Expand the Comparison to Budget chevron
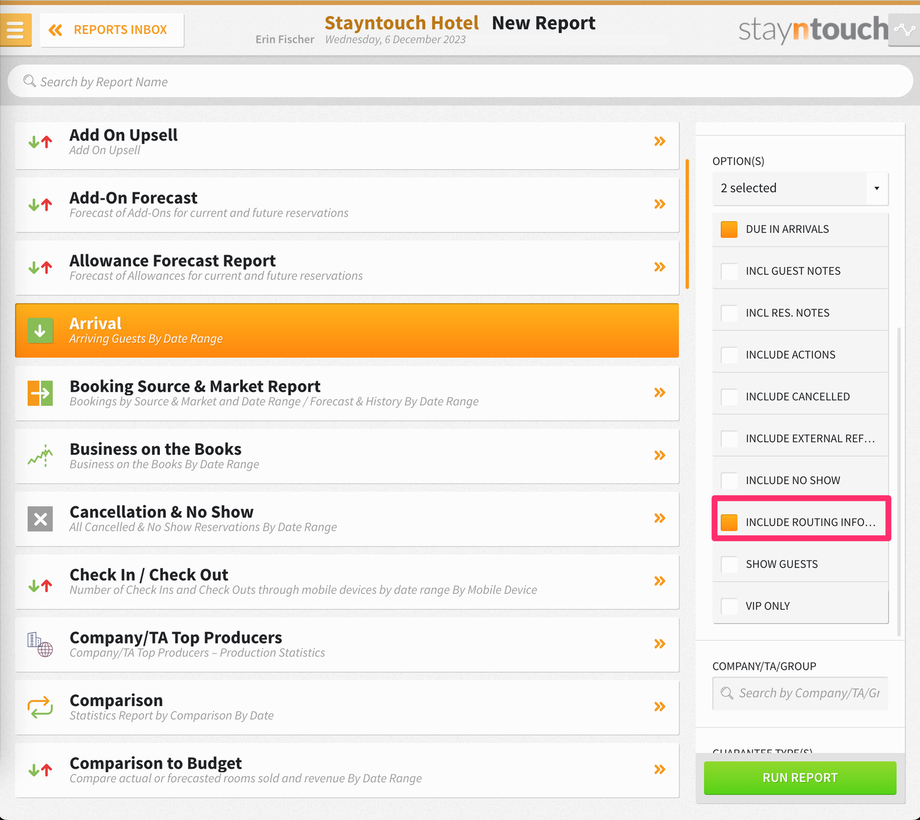This screenshot has height=820, width=920. tap(659, 769)
